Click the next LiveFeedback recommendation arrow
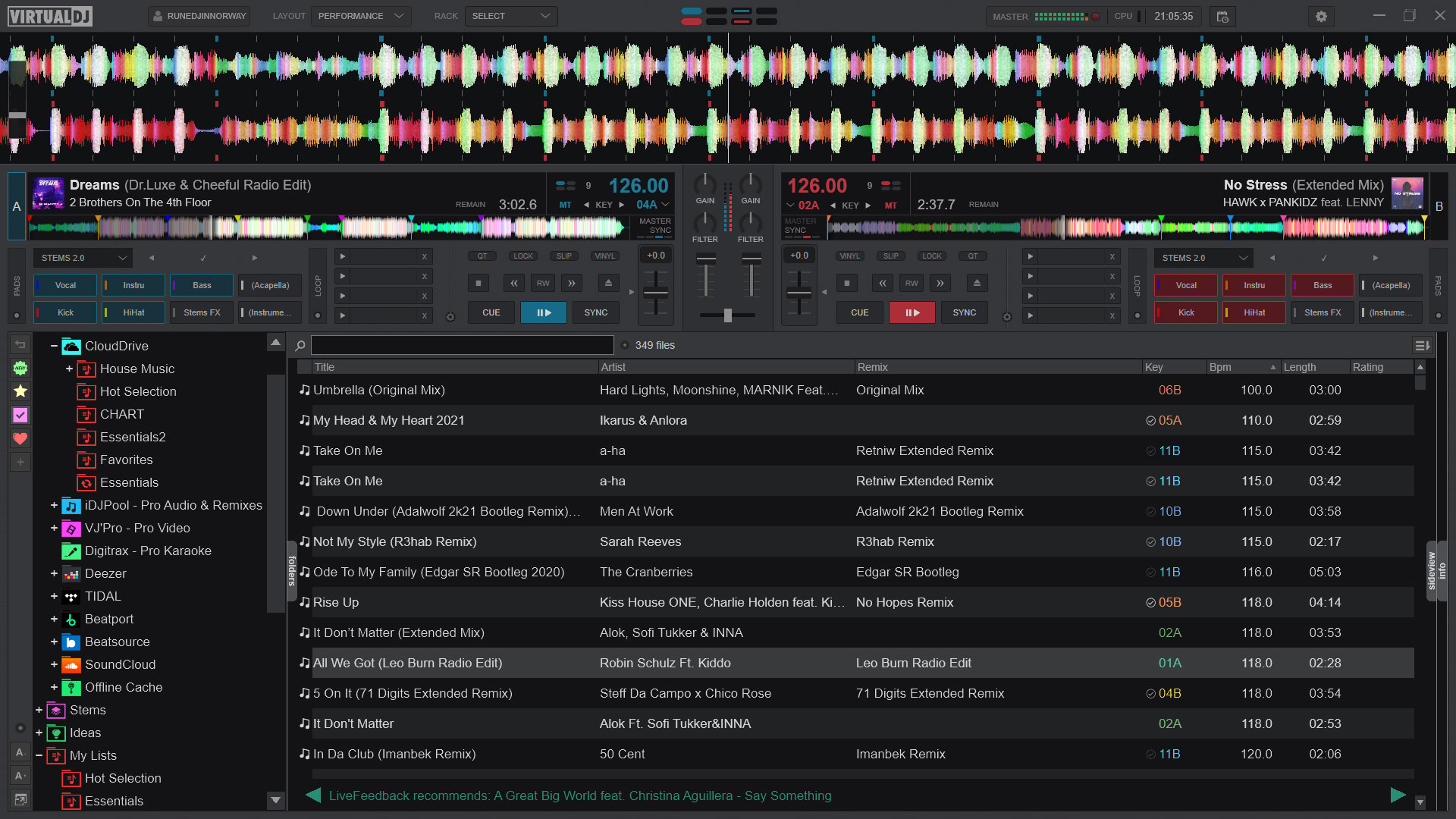This screenshot has height=819, width=1456. (1398, 795)
